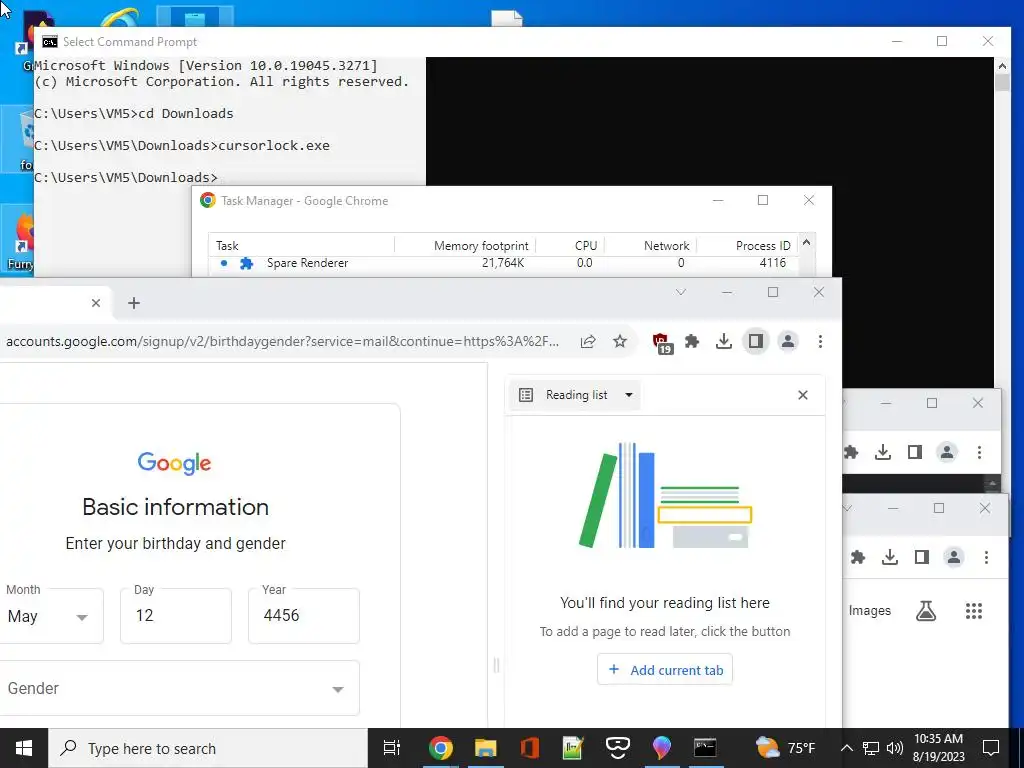
Task: Open the Extensions puzzle icon in front Chrome window
Action: [x=692, y=341]
